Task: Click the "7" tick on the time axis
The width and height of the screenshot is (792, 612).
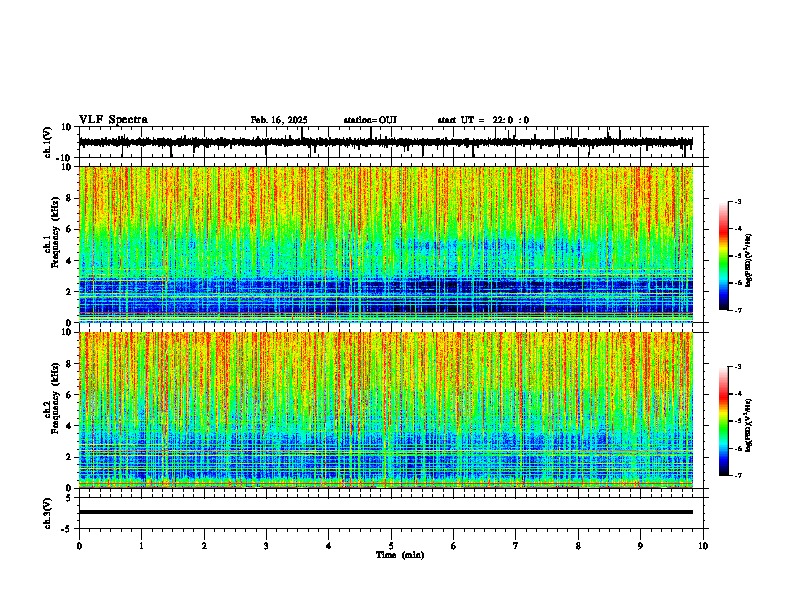Action: coord(516,546)
